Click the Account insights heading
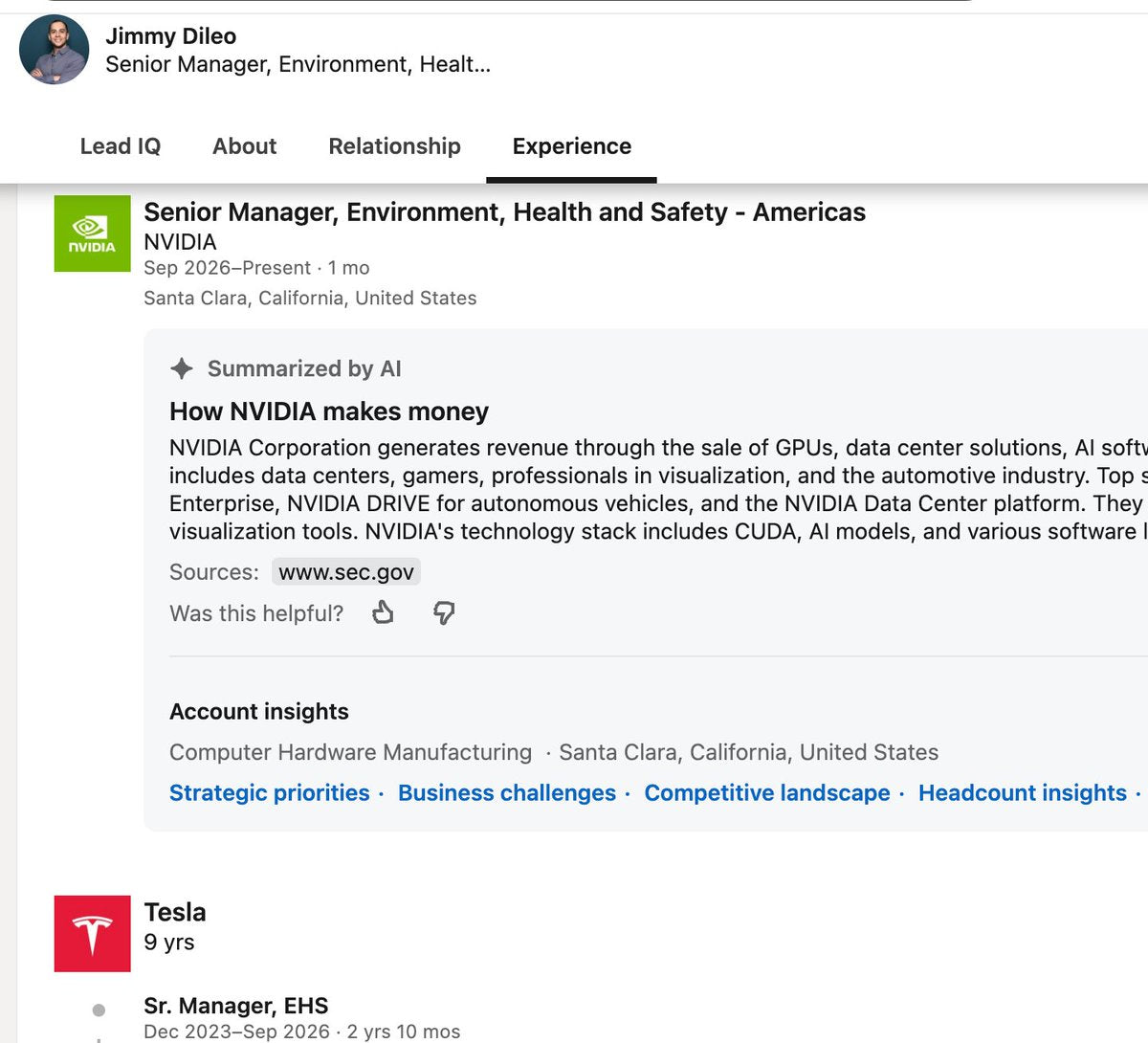The height and width of the screenshot is (1043, 1148). tap(259, 712)
